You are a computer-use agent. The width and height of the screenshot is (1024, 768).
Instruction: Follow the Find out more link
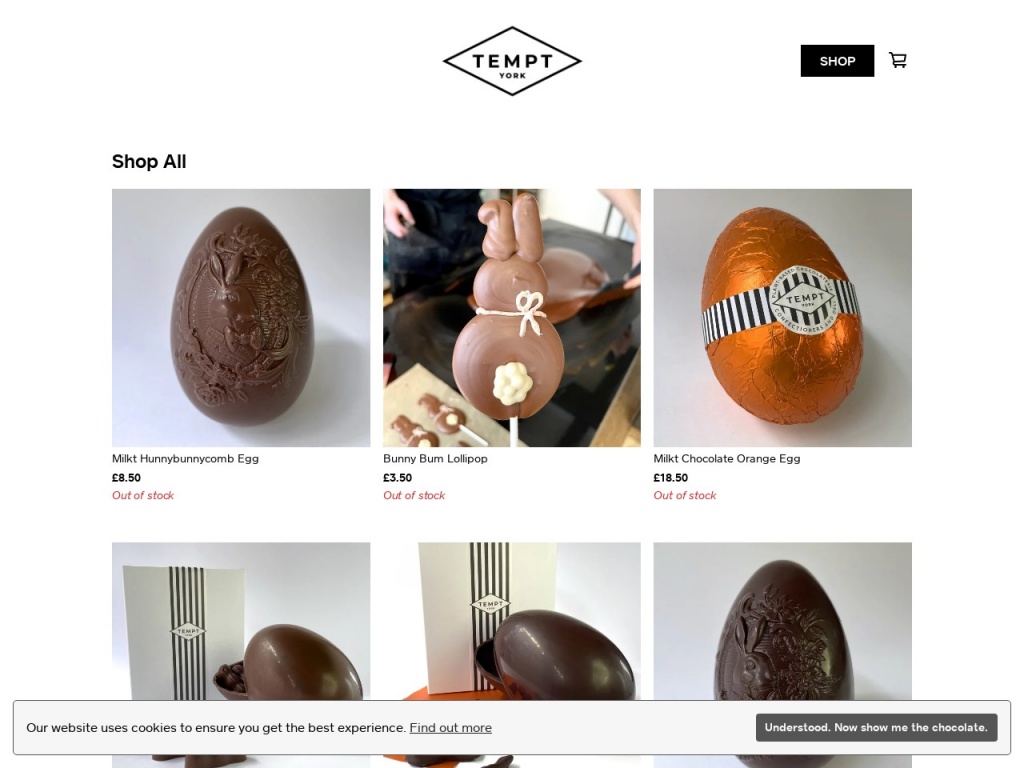(x=451, y=728)
